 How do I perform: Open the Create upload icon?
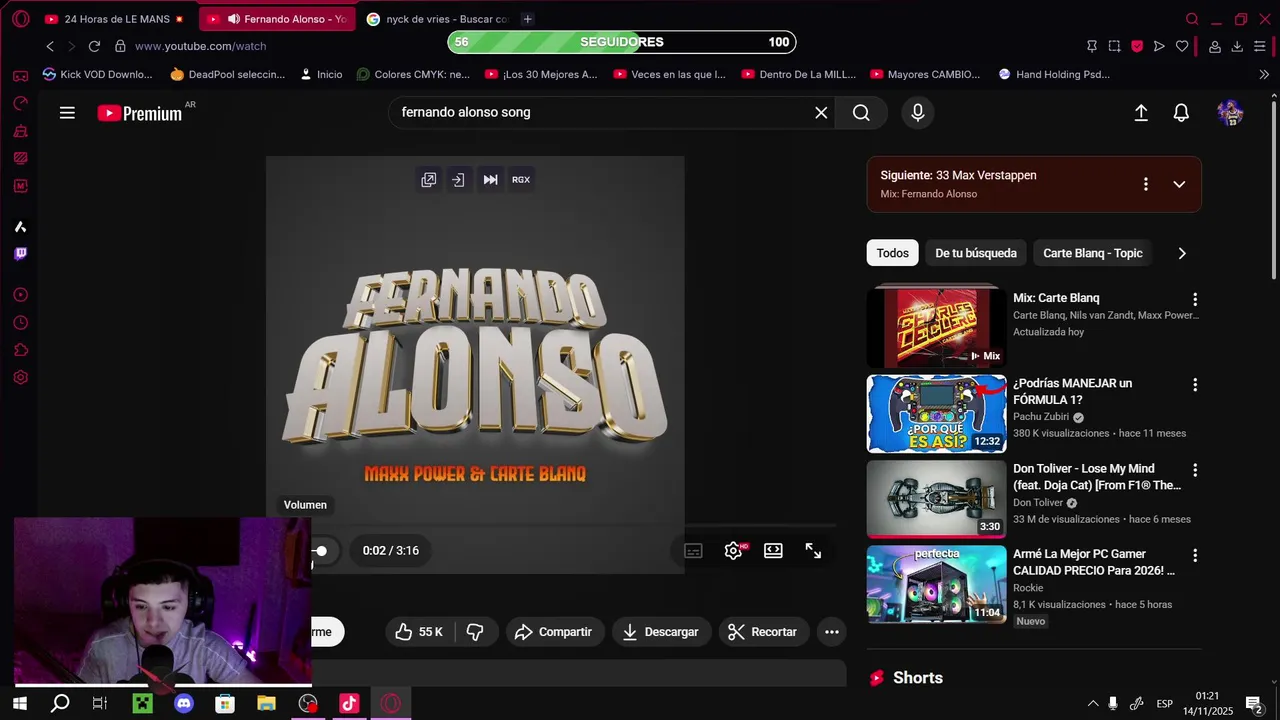pos(1141,113)
